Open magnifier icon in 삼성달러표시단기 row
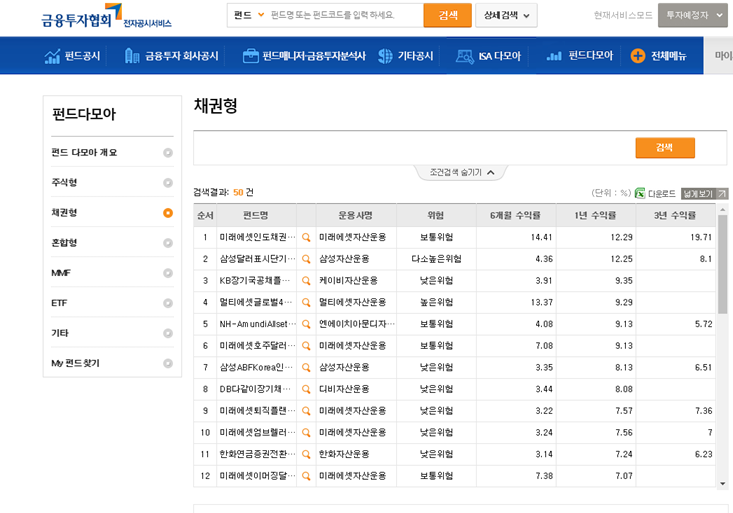Viewport: 733px width, 513px height. pos(306,259)
